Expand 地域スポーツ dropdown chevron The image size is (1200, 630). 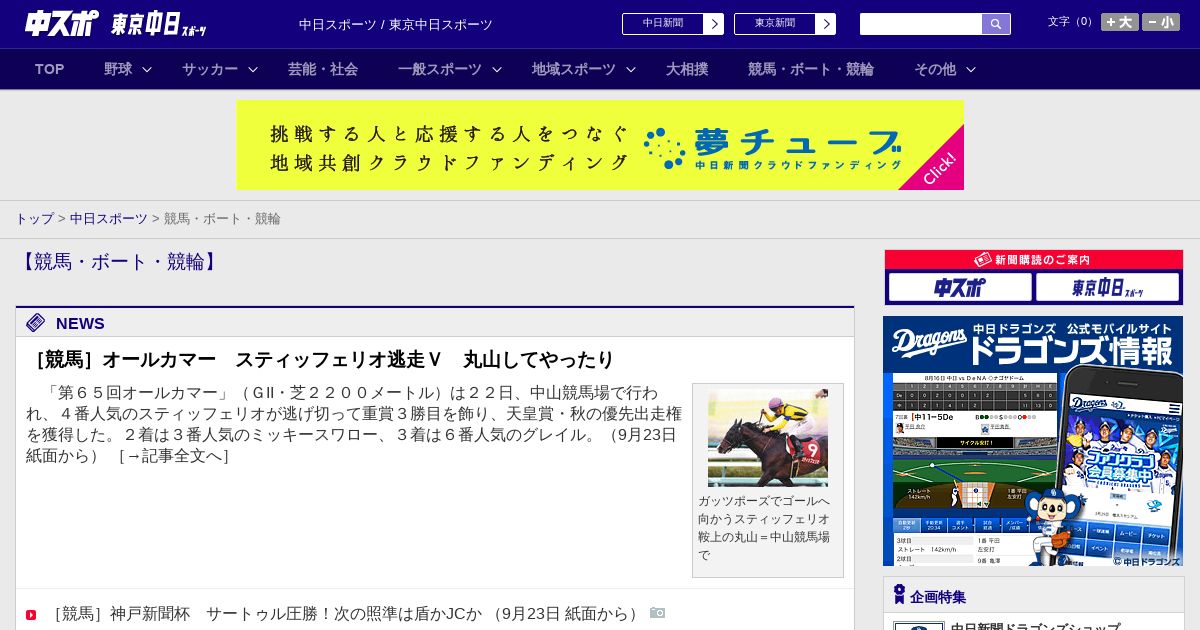click(631, 69)
